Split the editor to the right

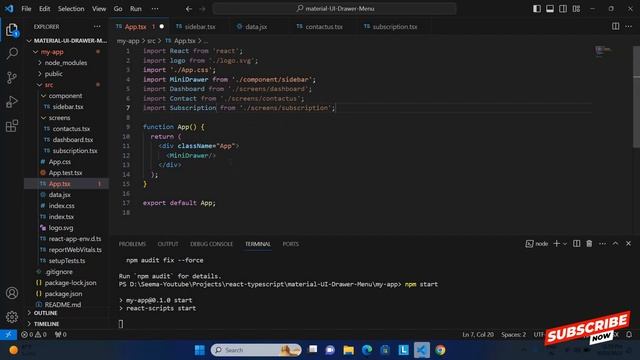coord(615,27)
